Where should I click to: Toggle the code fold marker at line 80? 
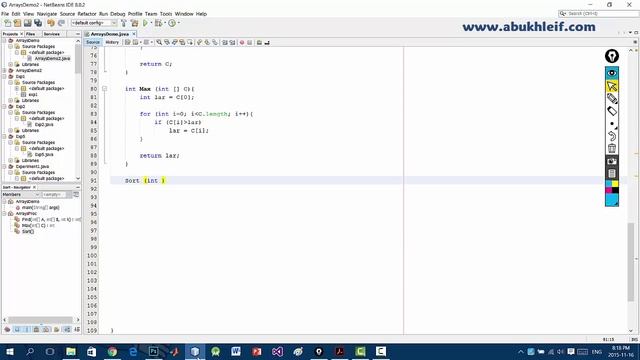pyautogui.click(x=104, y=89)
